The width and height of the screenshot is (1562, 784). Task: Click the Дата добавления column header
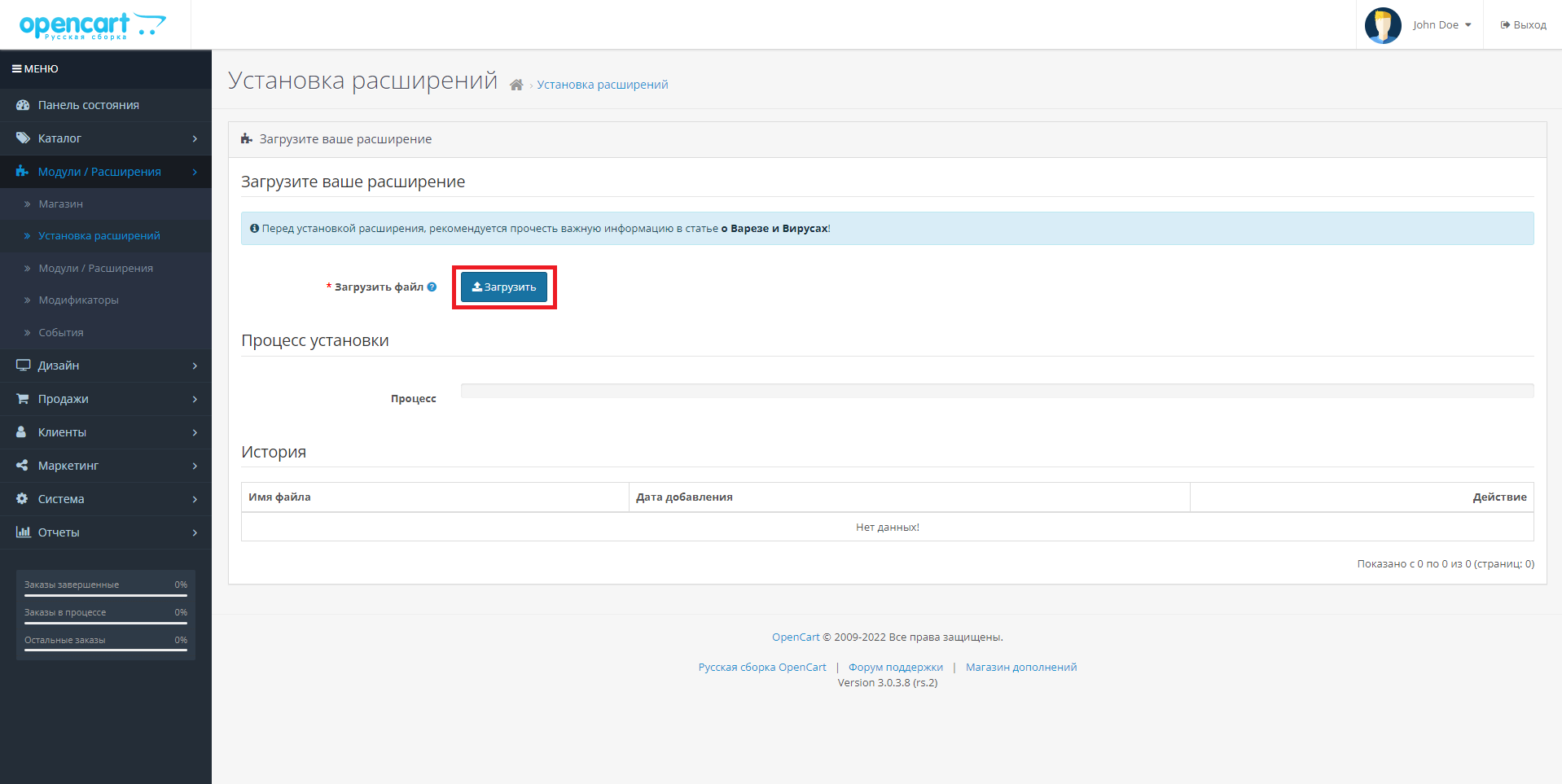click(x=910, y=497)
